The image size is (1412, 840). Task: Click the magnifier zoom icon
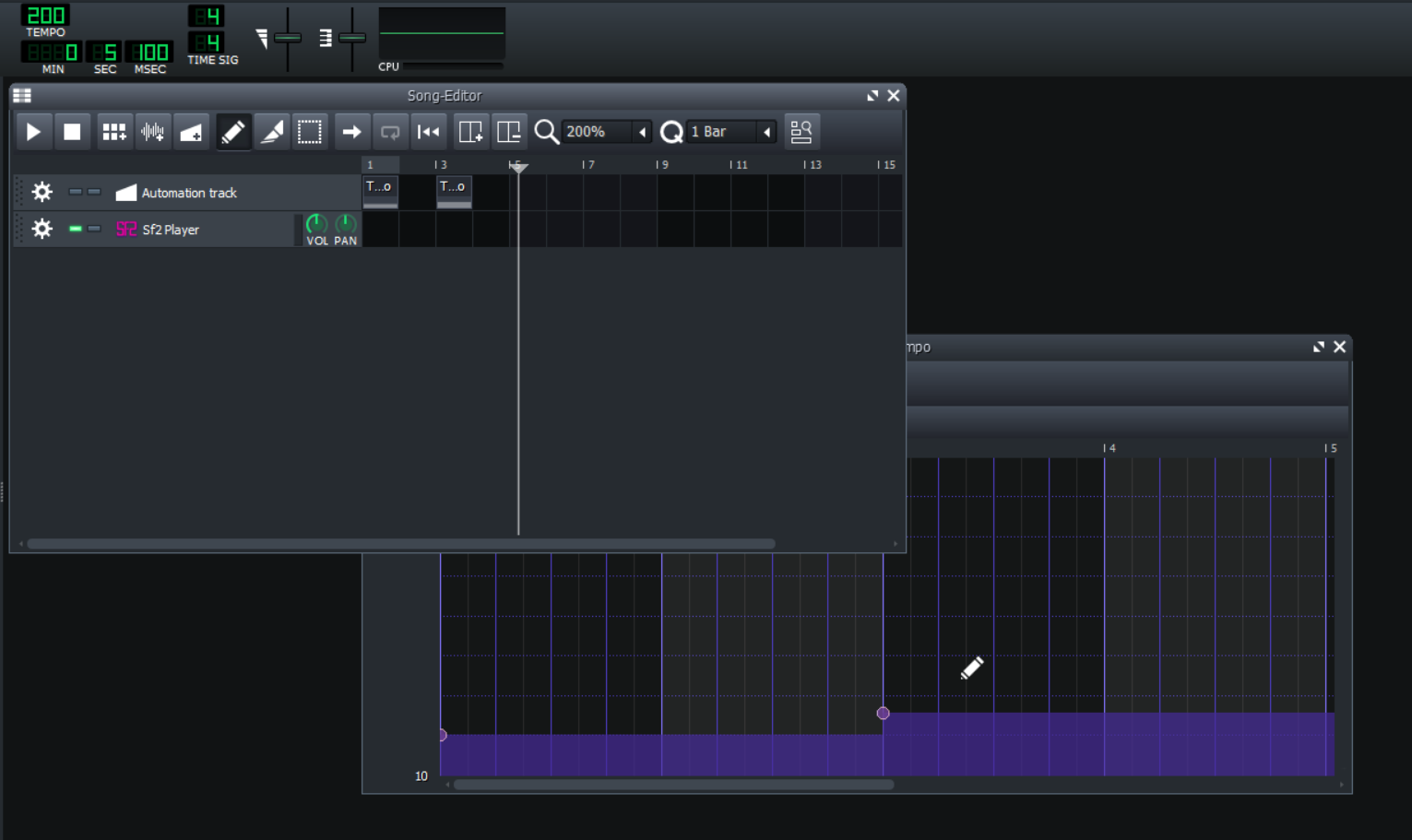point(546,132)
